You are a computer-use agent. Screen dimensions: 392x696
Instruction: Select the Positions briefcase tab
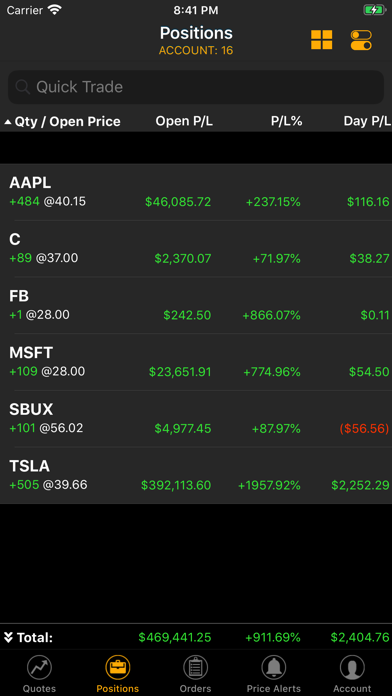pos(118,674)
